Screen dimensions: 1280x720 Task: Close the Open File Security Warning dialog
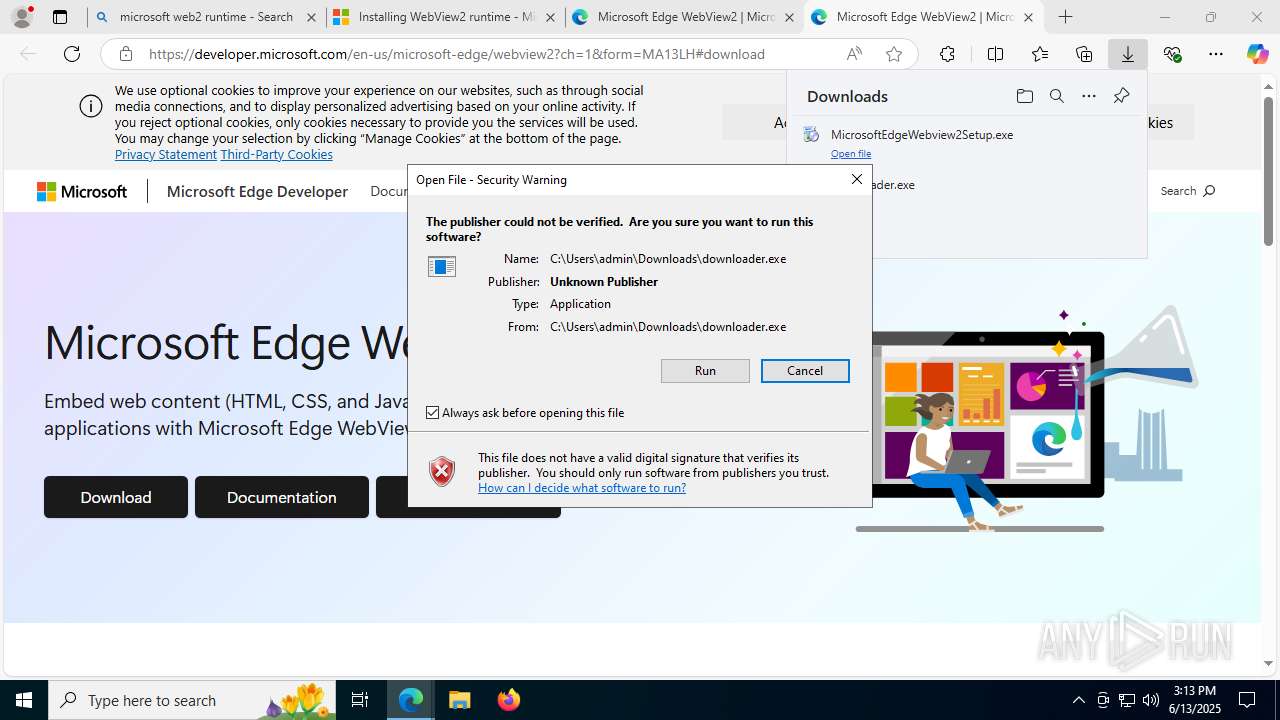tap(856, 179)
